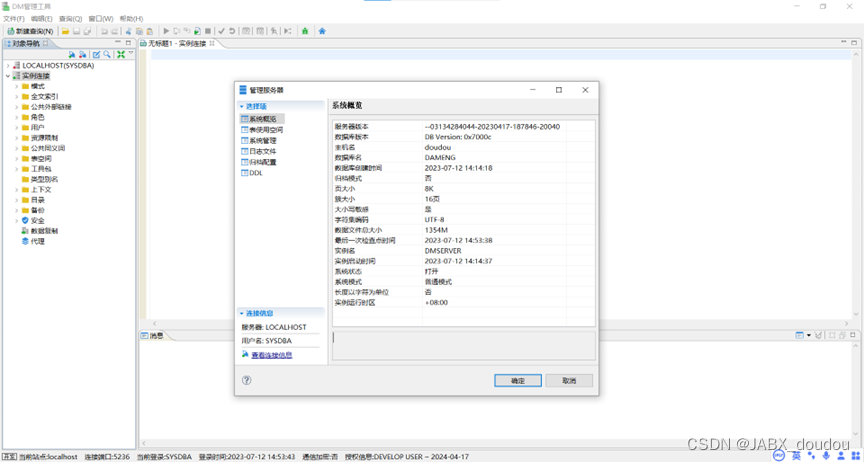
Task: Open the 窗口(W) menu
Action: click(101, 18)
